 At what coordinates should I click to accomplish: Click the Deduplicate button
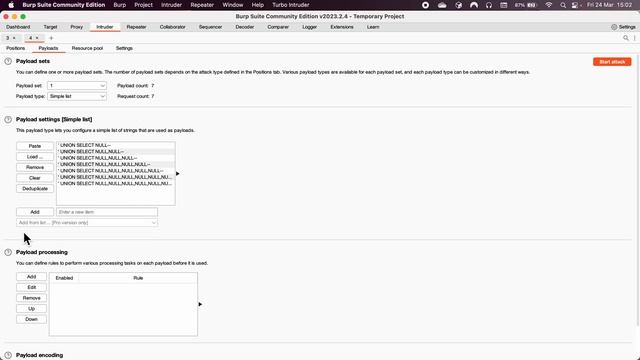[x=35, y=189]
